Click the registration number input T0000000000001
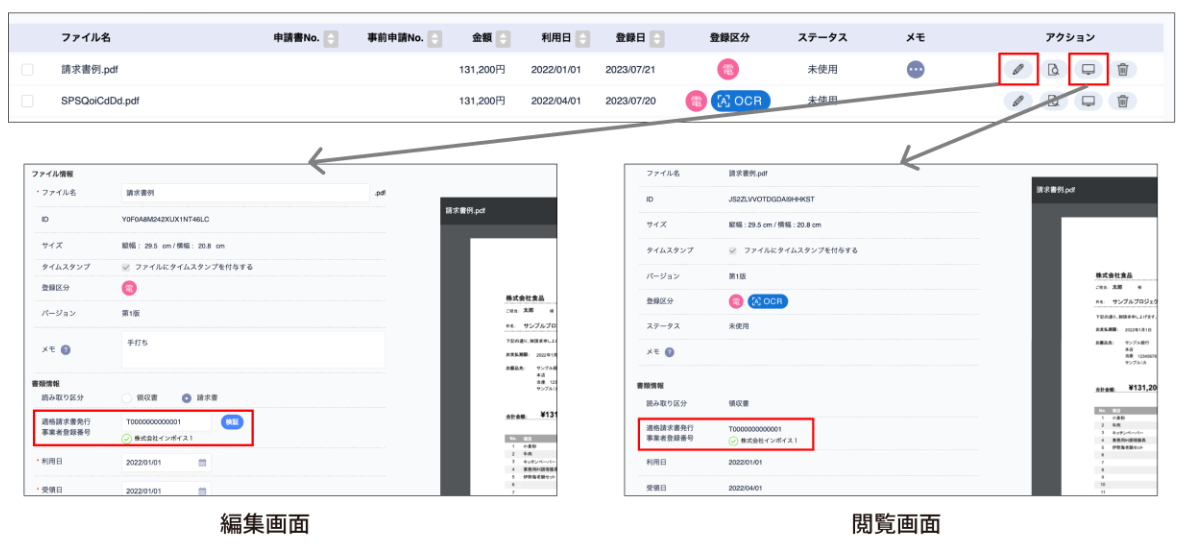Screen dimensions: 1184x547 165,422
